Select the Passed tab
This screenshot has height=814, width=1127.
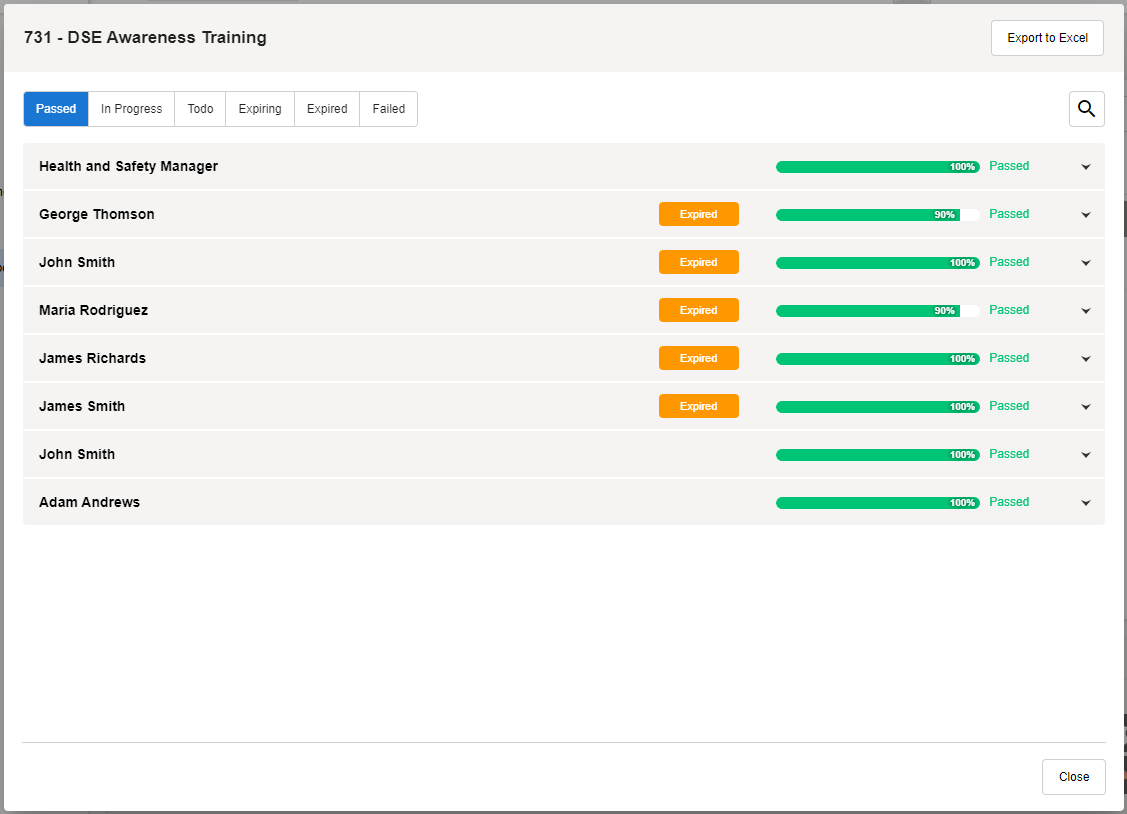pos(56,109)
